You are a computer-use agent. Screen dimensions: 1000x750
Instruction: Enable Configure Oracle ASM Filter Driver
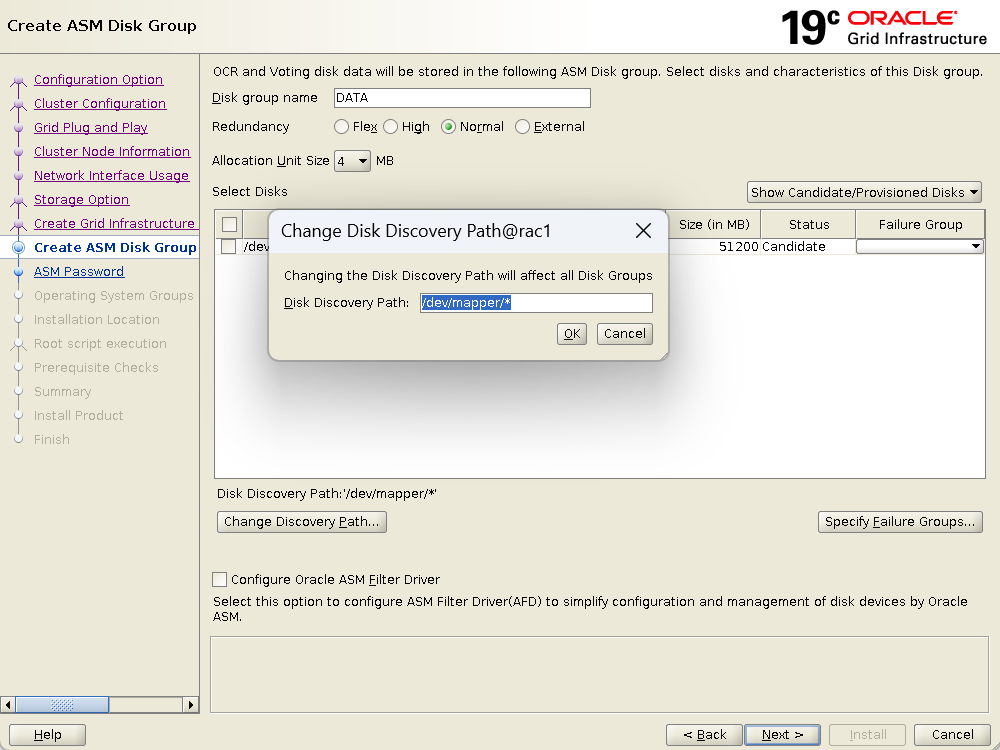(x=220, y=579)
